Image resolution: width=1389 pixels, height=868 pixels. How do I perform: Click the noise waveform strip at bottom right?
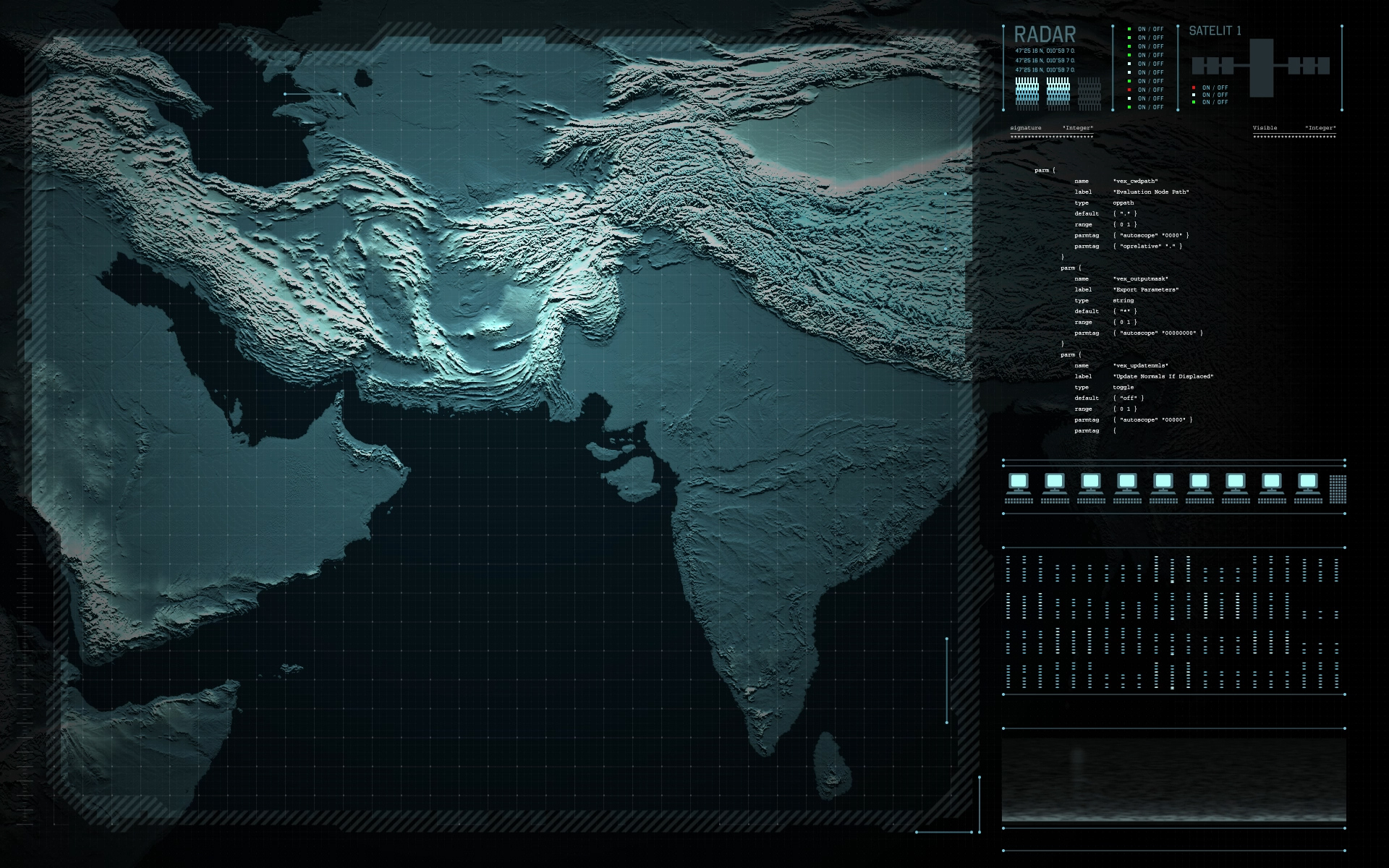pos(1173,780)
